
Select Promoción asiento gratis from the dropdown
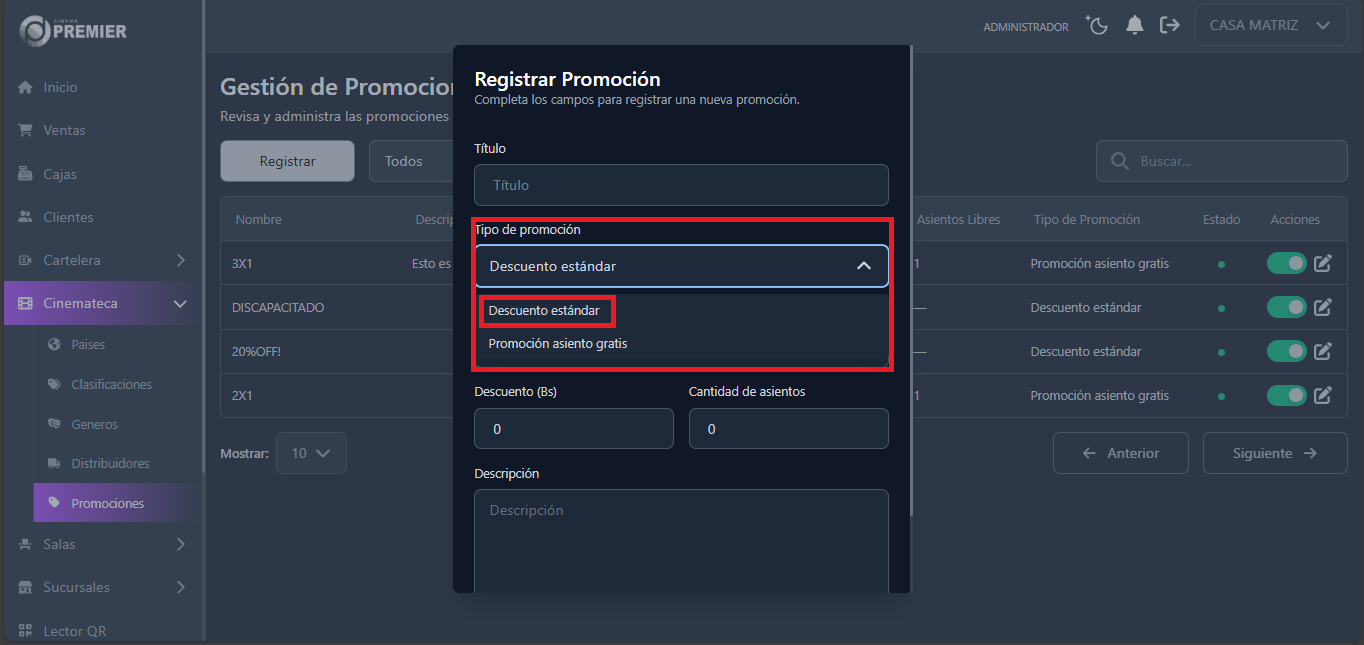coord(556,343)
